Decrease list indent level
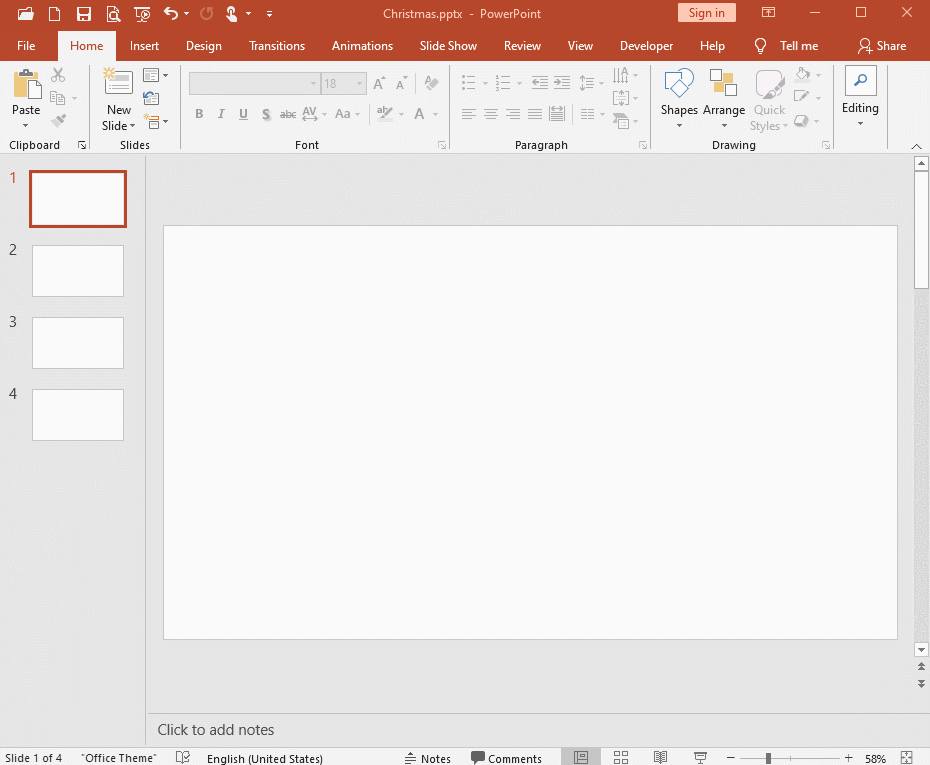This screenshot has height=765, width=930. 539,82
